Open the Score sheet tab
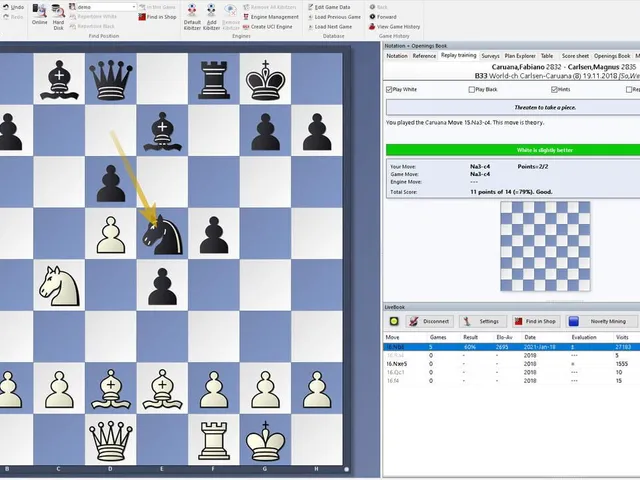640x480 pixels. [575, 56]
